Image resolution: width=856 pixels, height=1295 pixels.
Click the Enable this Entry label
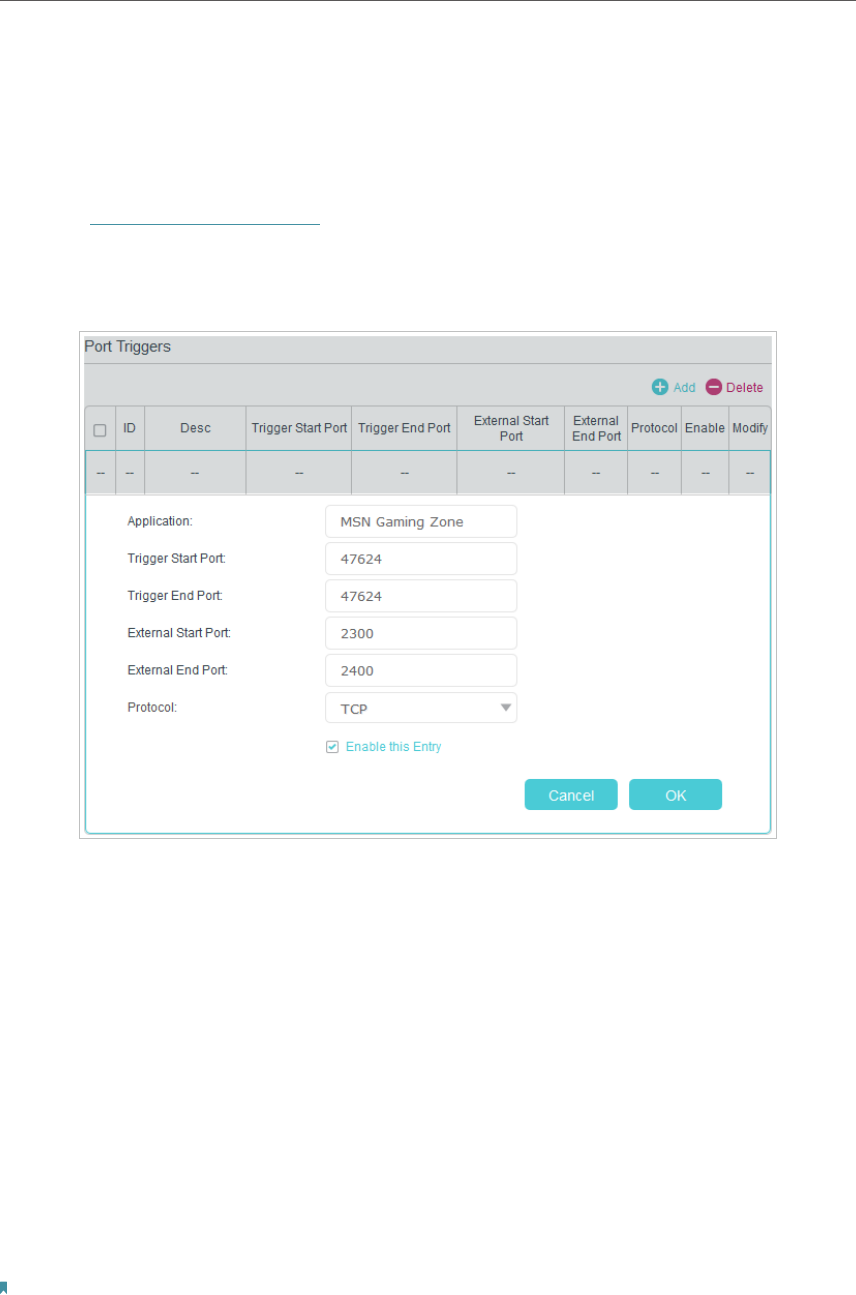point(393,747)
